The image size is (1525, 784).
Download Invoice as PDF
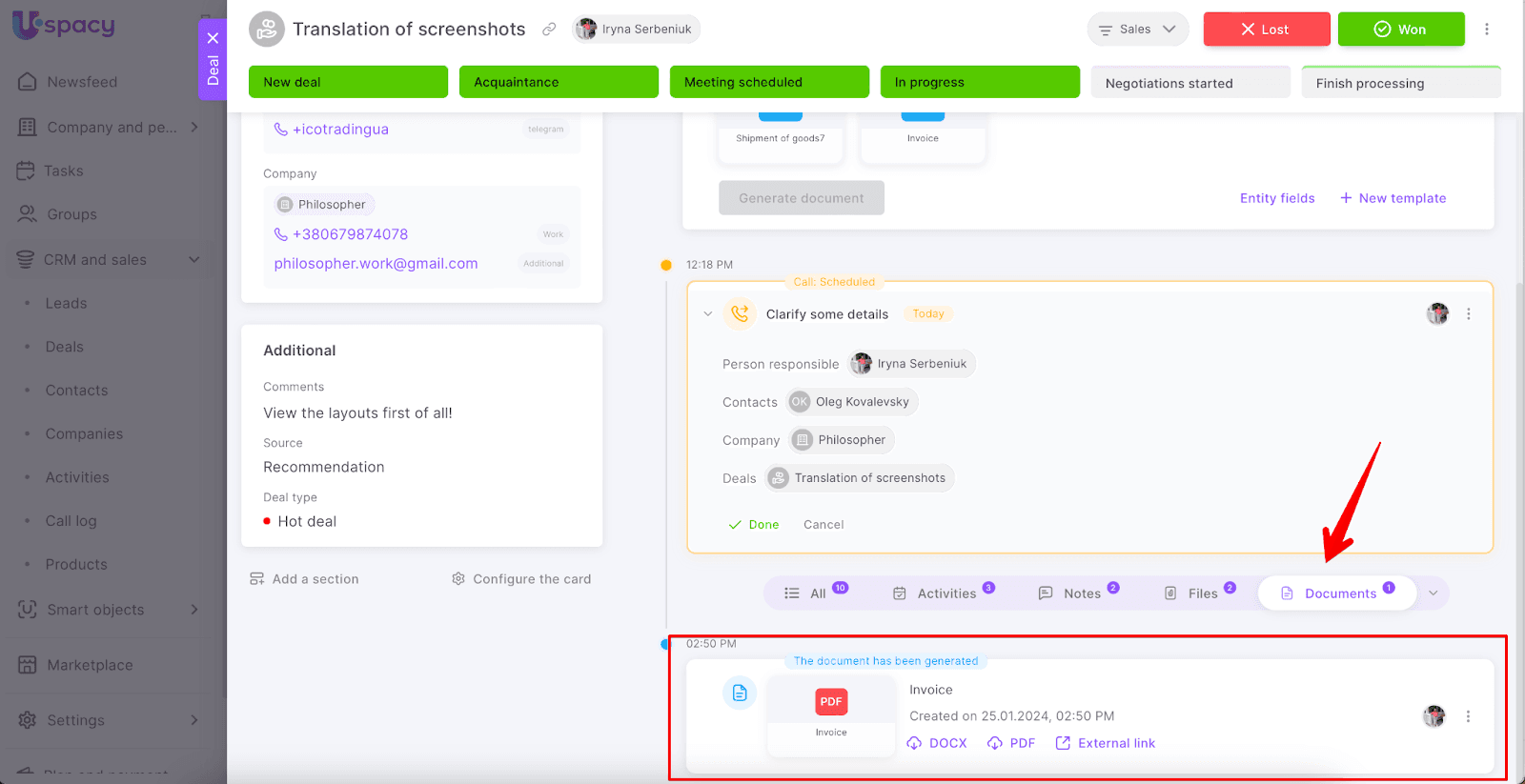[1011, 743]
